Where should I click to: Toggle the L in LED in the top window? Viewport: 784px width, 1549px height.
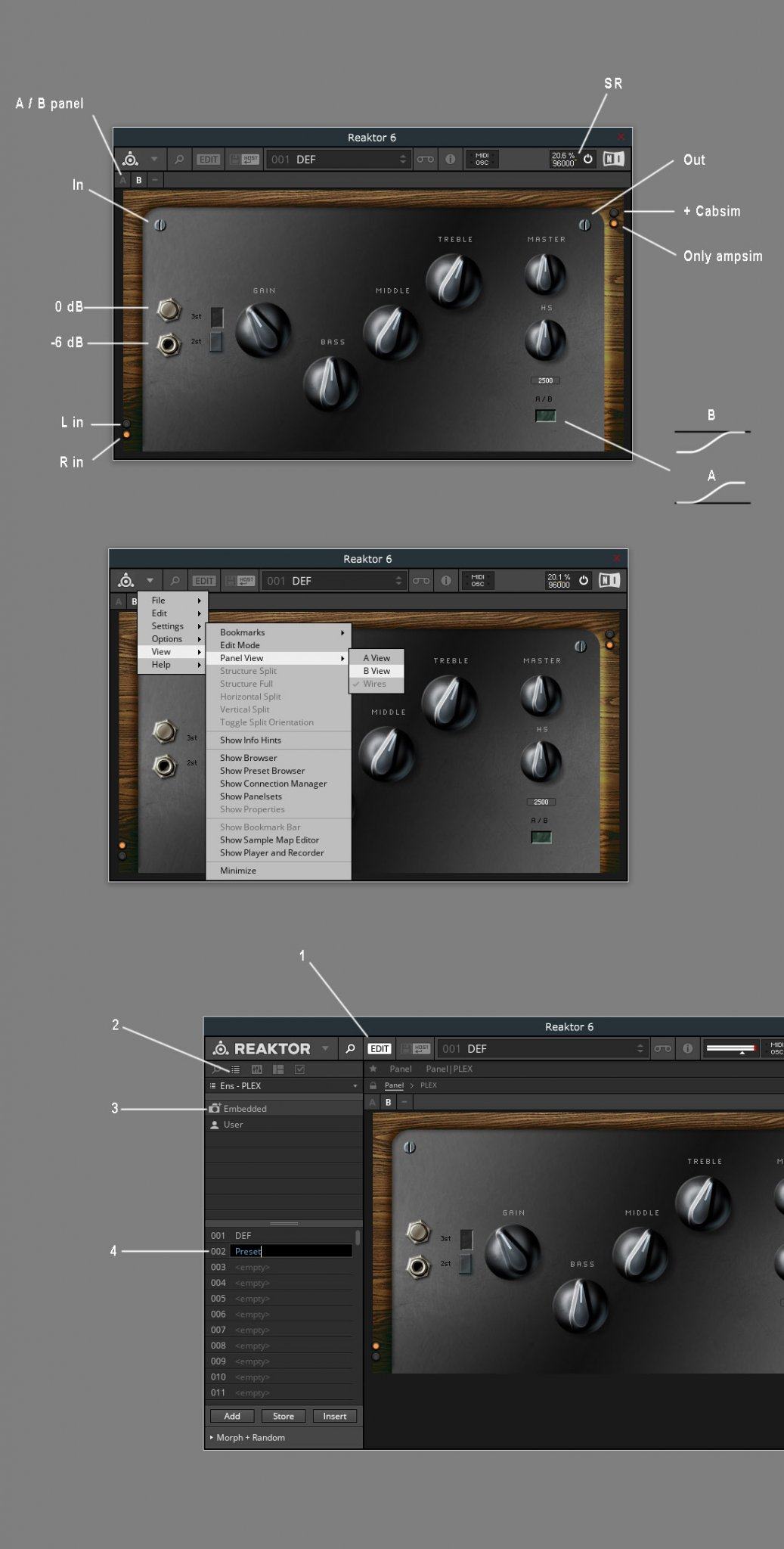pos(126,424)
